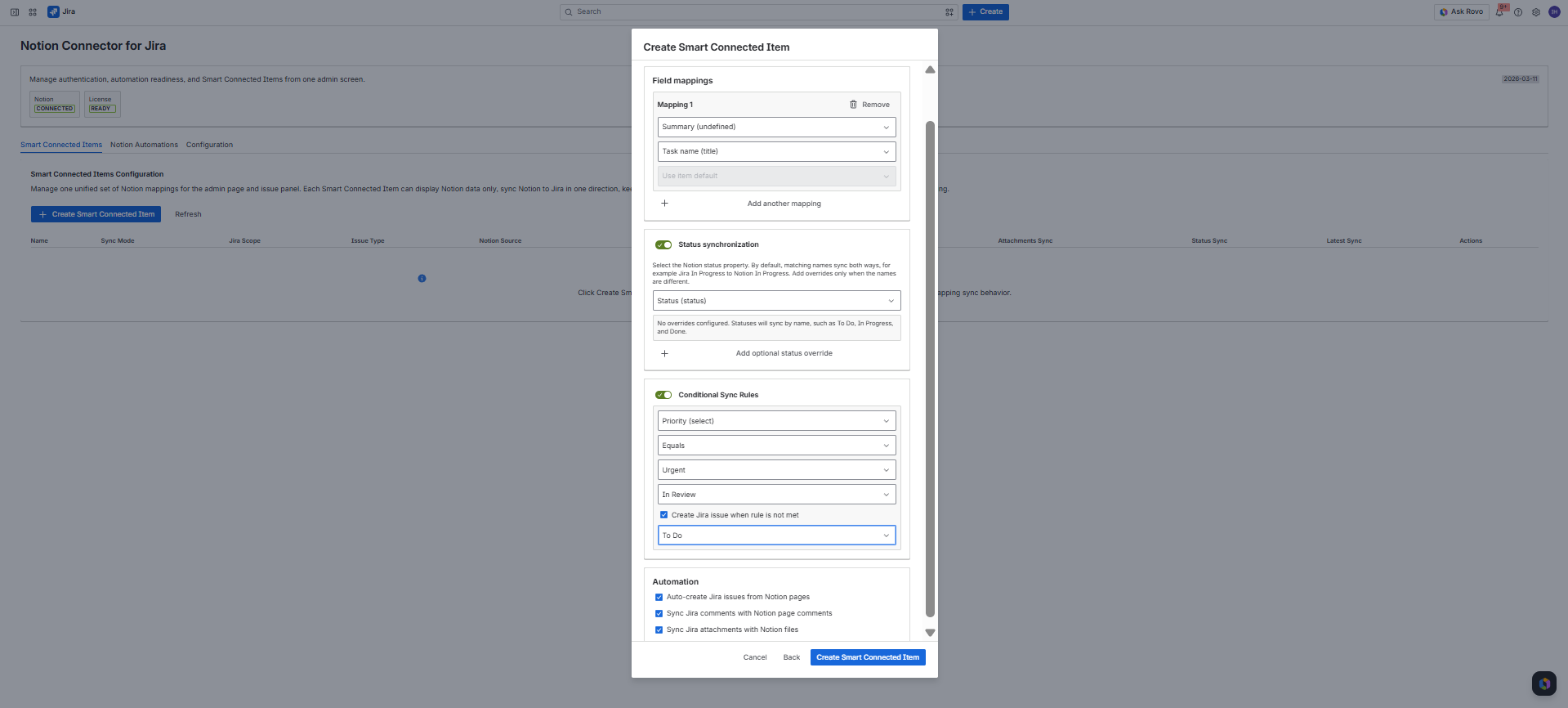1568x708 pixels.
Task: Switch to Configuration tab
Action: pyautogui.click(x=209, y=145)
